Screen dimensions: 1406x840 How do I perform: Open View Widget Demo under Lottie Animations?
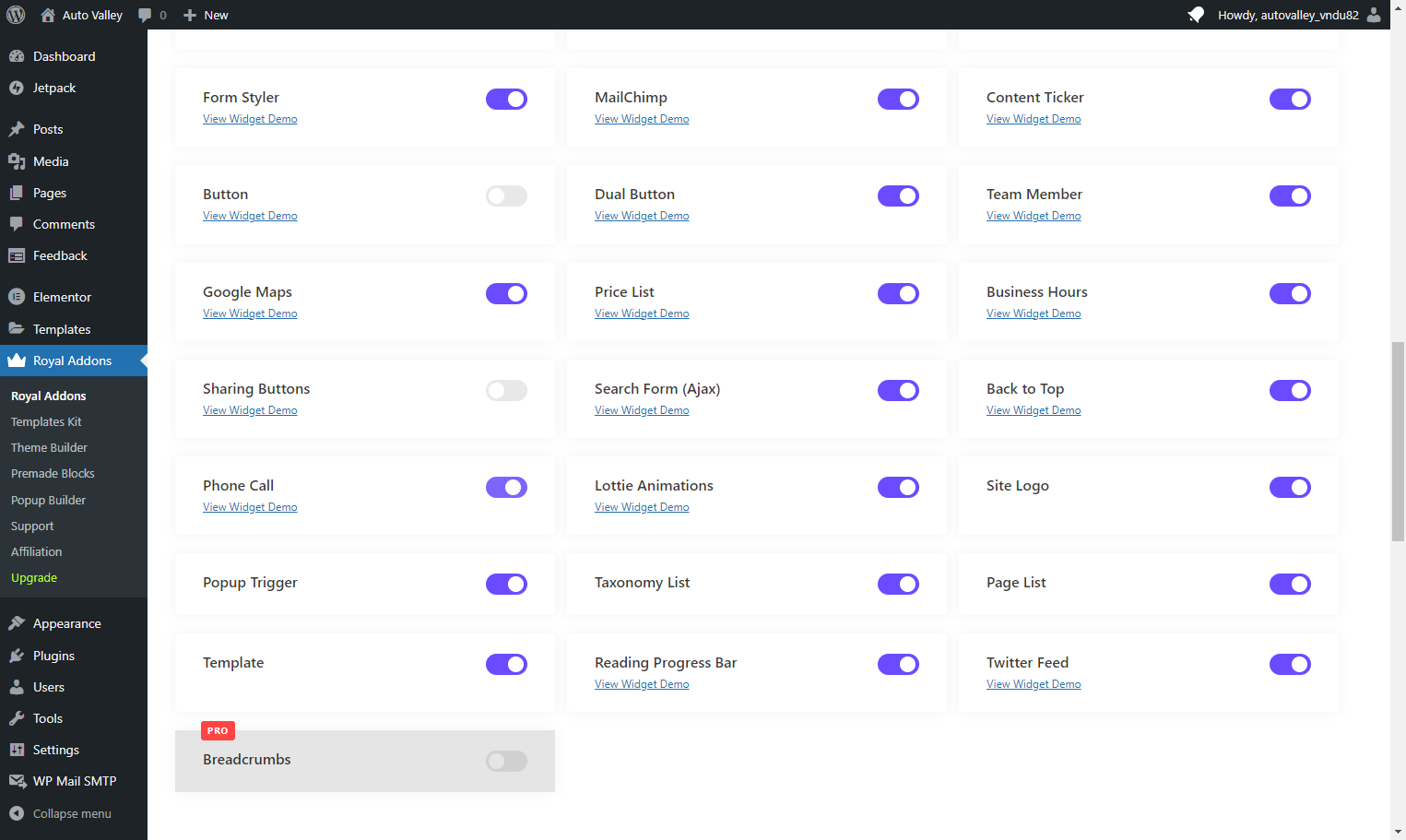tap(642, 507)
